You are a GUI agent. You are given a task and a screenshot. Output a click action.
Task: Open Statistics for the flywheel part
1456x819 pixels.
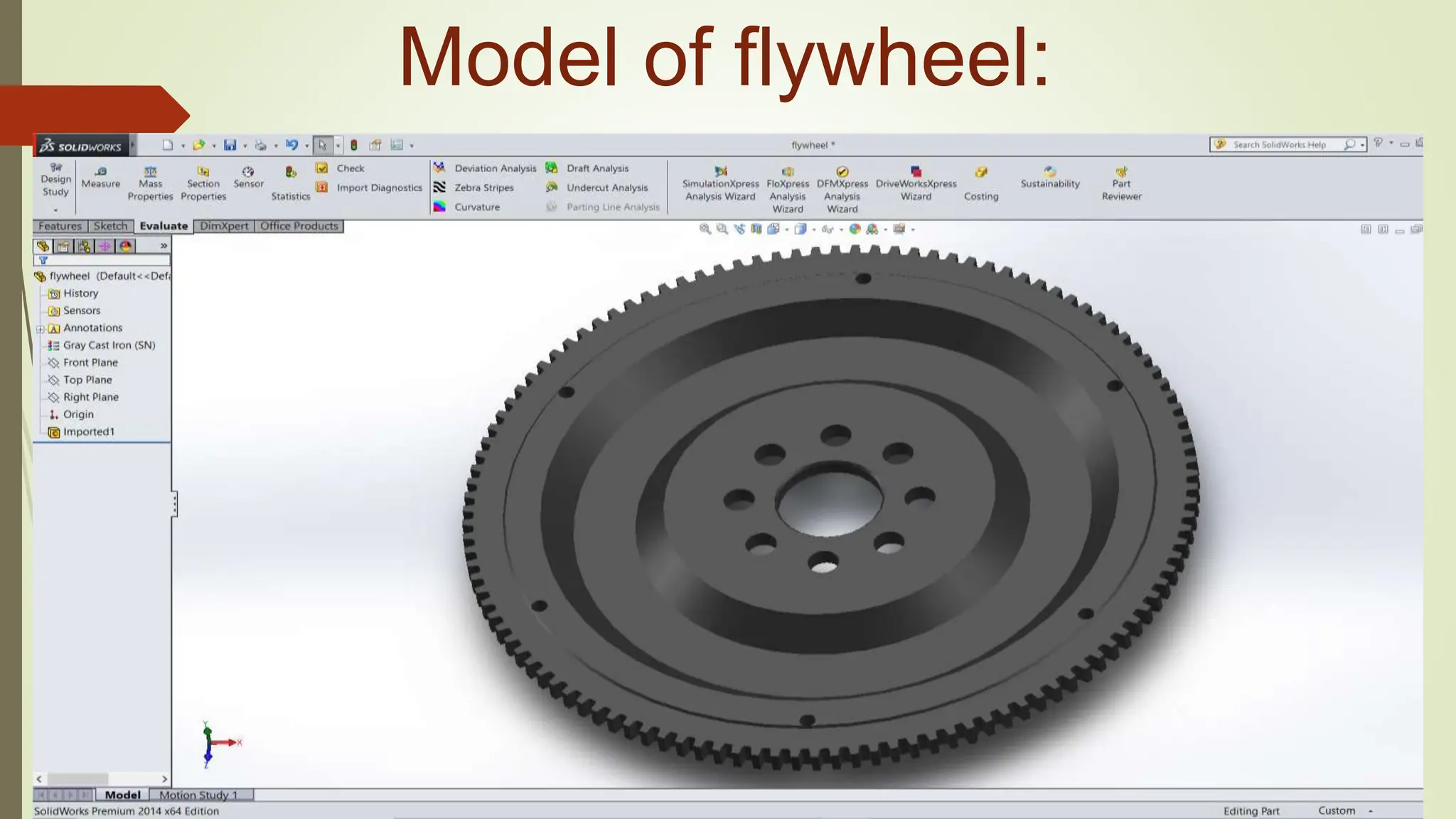(x=290, y=183)
